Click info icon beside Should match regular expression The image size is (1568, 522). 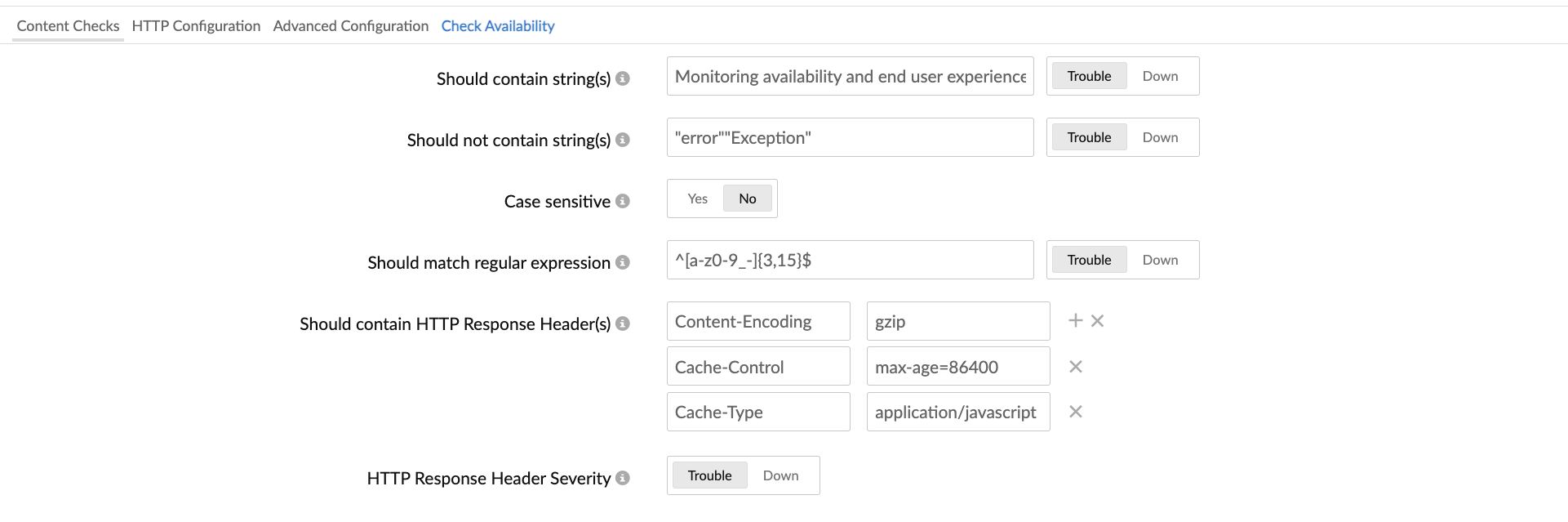(622, 262)
